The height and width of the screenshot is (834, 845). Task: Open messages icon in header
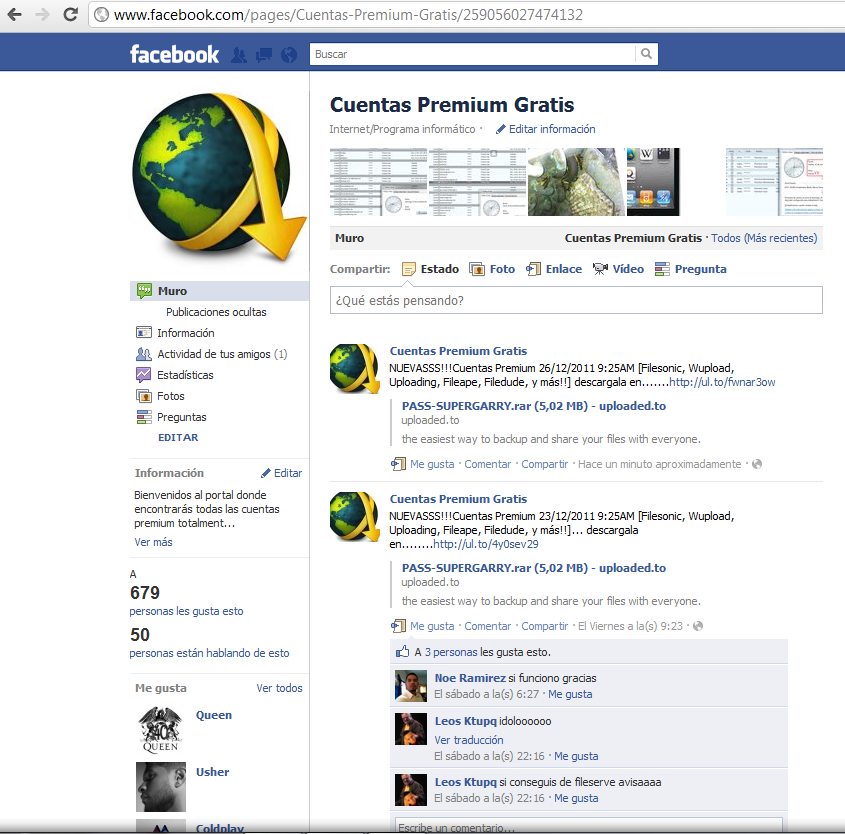pos(264,55)
